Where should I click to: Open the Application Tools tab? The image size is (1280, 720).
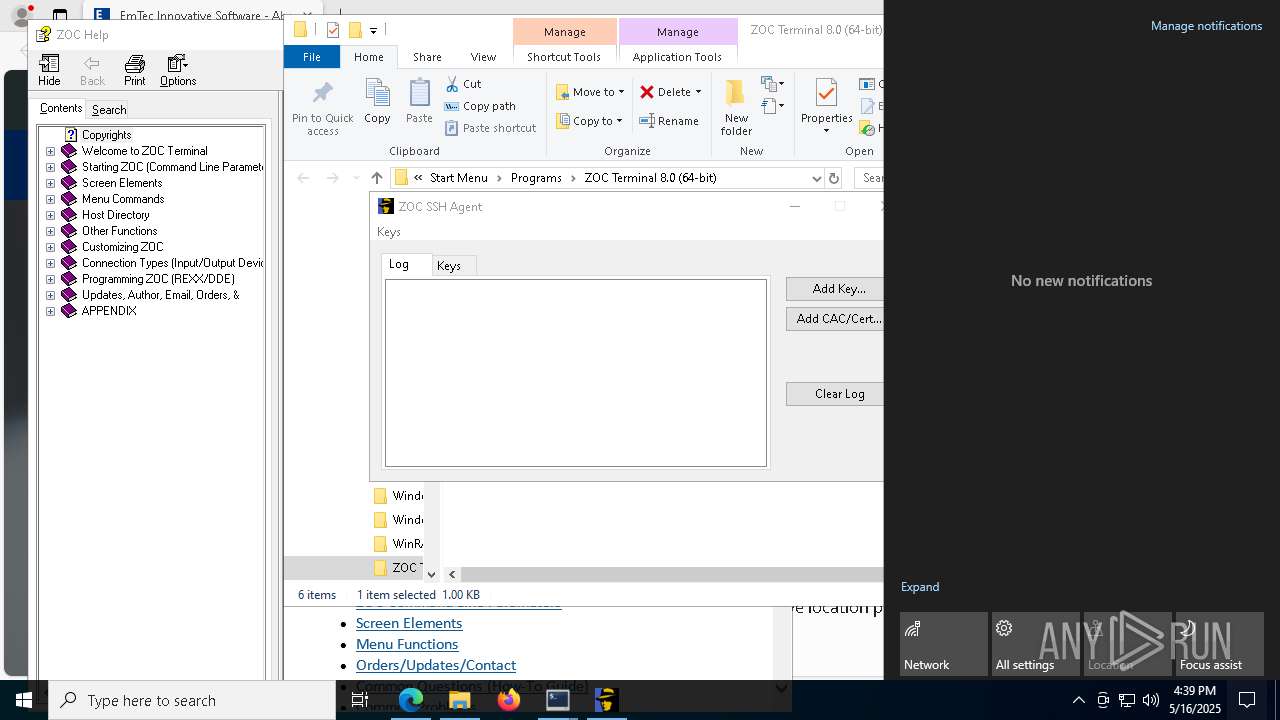click(677, 57)
